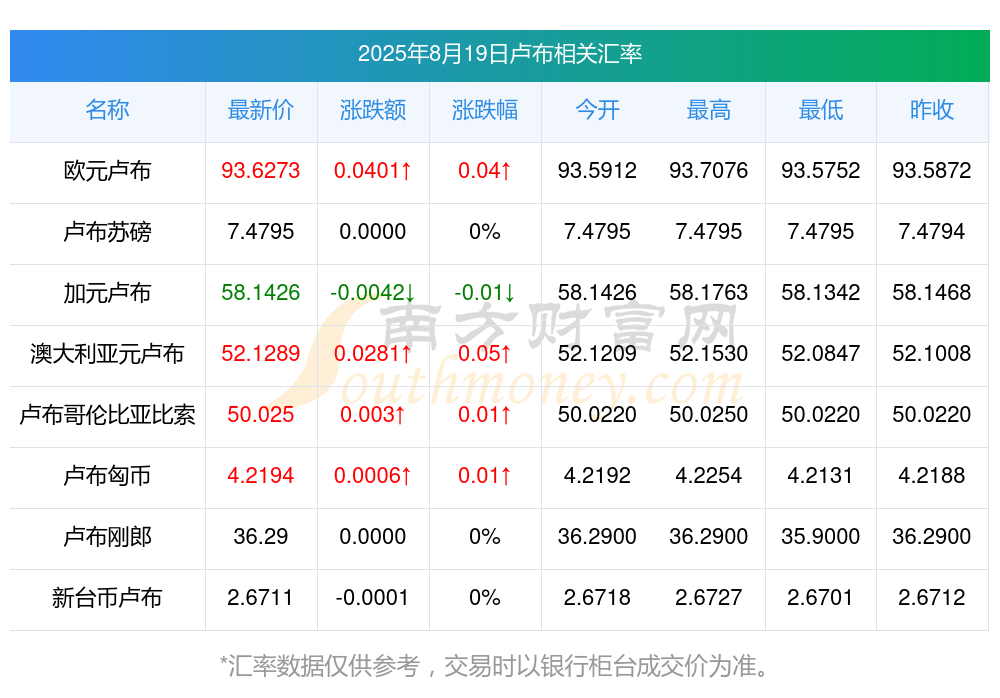Click opening value 2.6718
The width and height of the screenshot is (1000, 698).
pyautogui.click(x=597, y=597)
